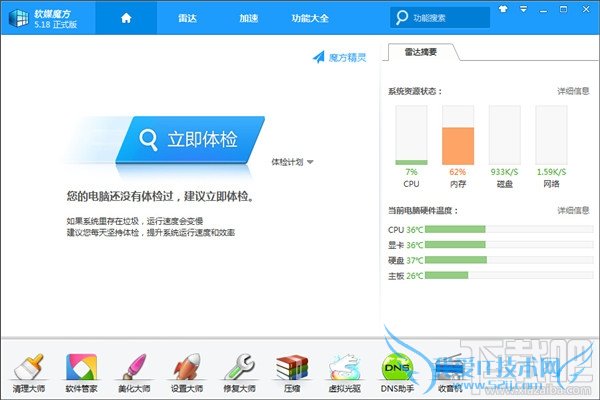Image resolution: width=600 pixels, height=400 pixels.
Task: Select the 雷达摘要 panel tab
Action: [x=421, y=52]
